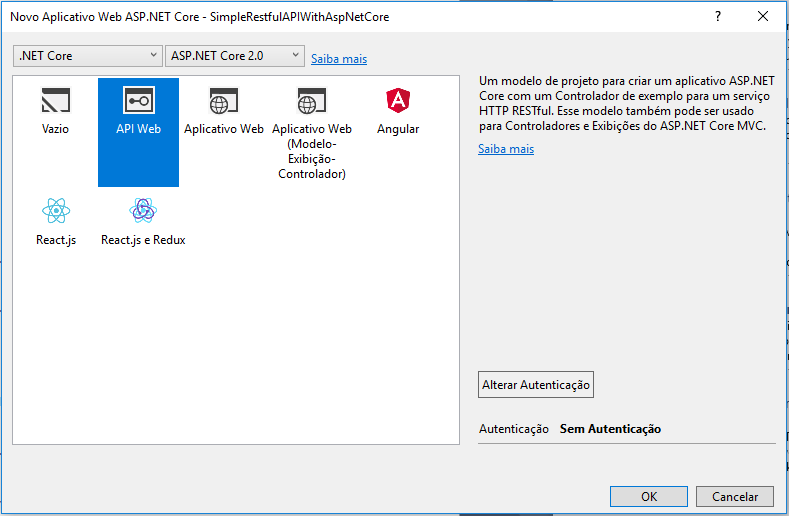Open the ASP.NET Core 2.0 version dropdown
Viewport: 789px width, 516px height.
234,56
